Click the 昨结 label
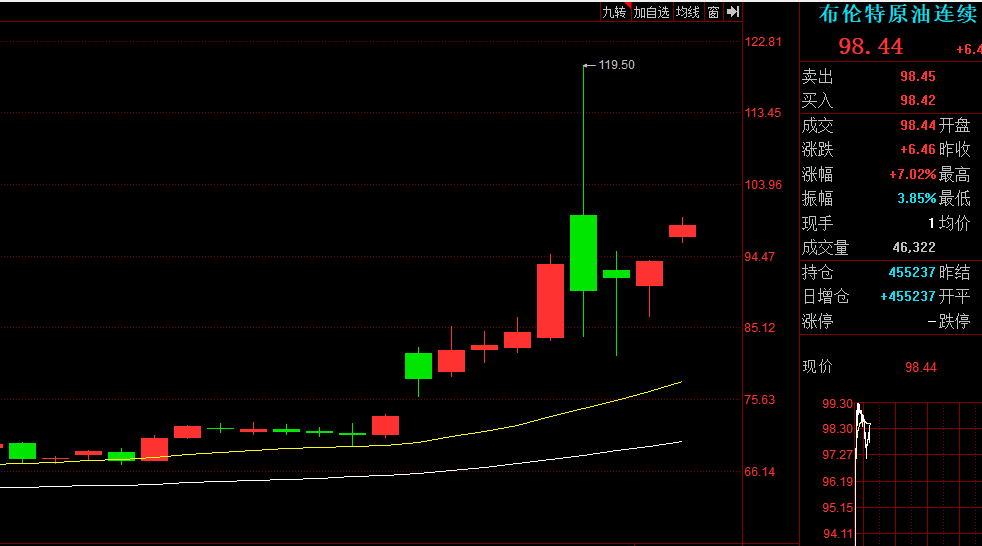The image size is (982, 546). coord(954,272)
